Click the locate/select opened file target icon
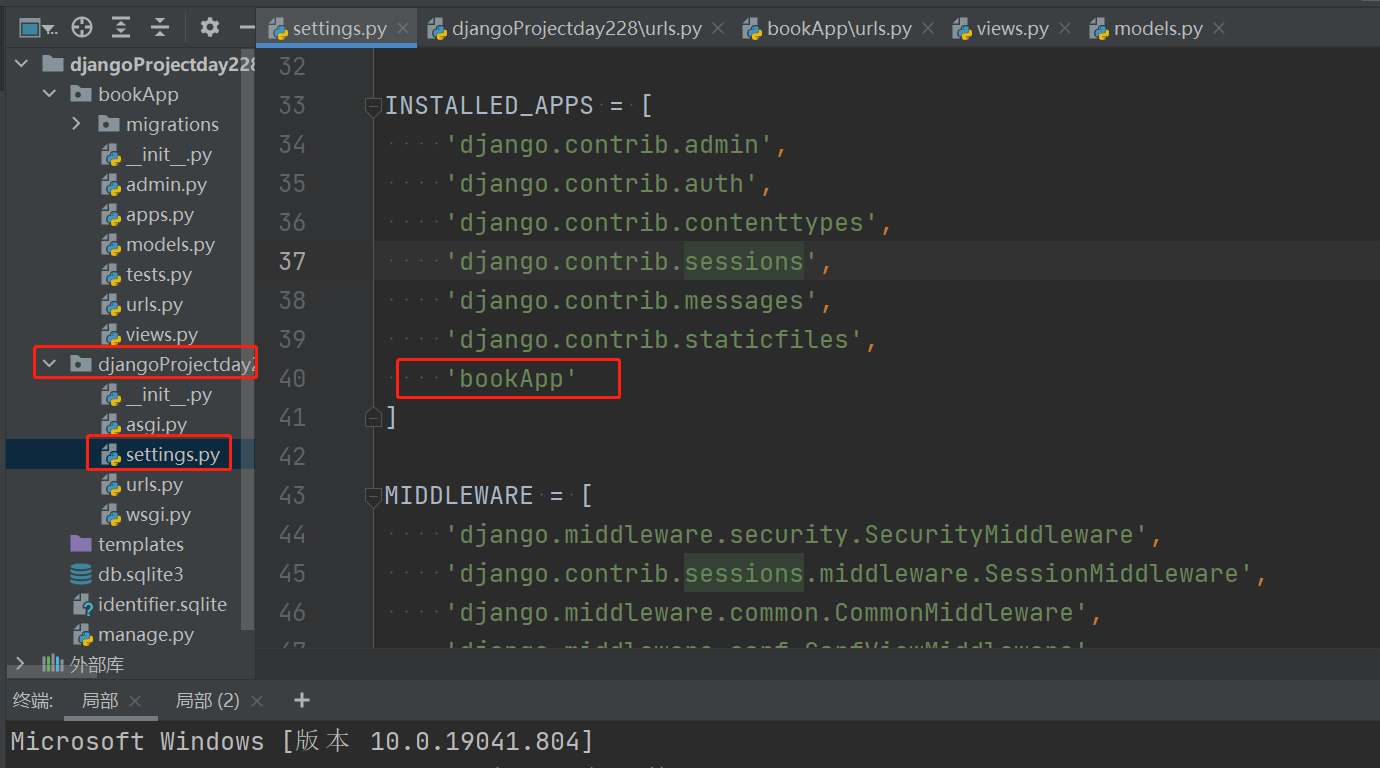Screen dimensions: 1380x768 point(83,28)
